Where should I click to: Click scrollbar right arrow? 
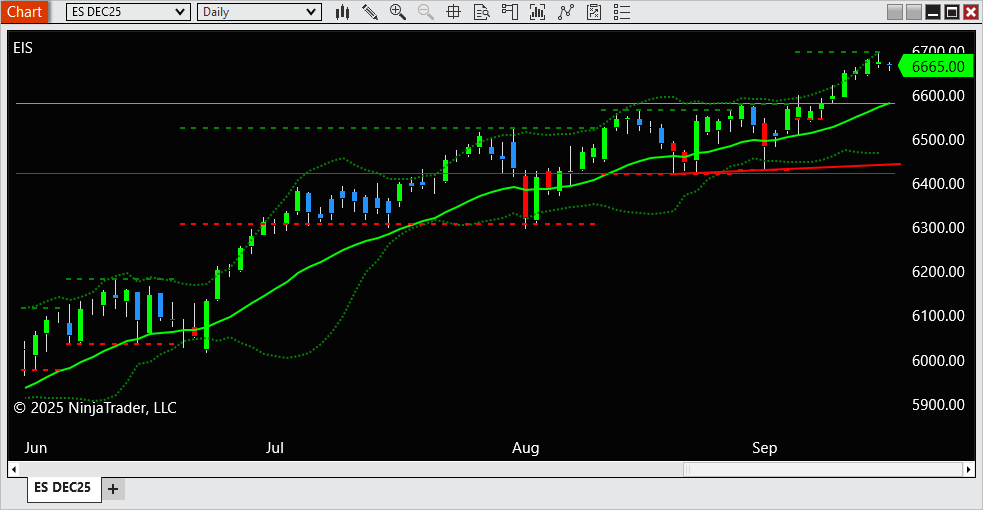(969, 469)
